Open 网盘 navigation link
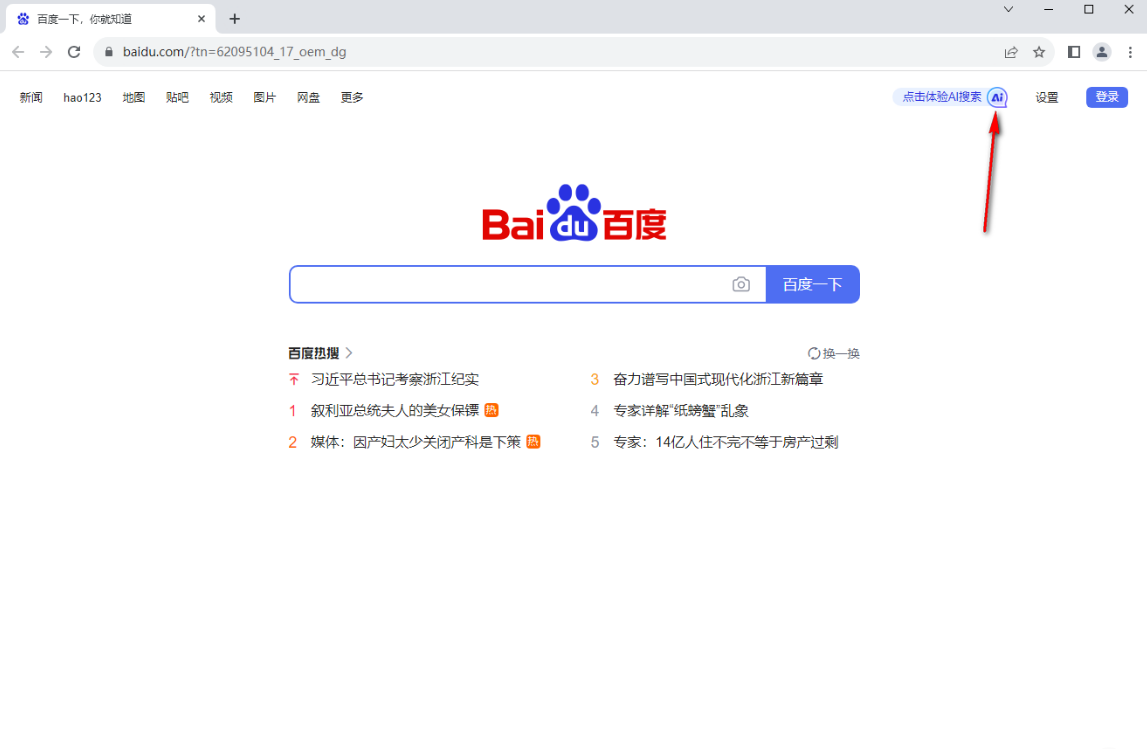The width and height of the screenshot is (1147, 749). [x=308, y=97]
